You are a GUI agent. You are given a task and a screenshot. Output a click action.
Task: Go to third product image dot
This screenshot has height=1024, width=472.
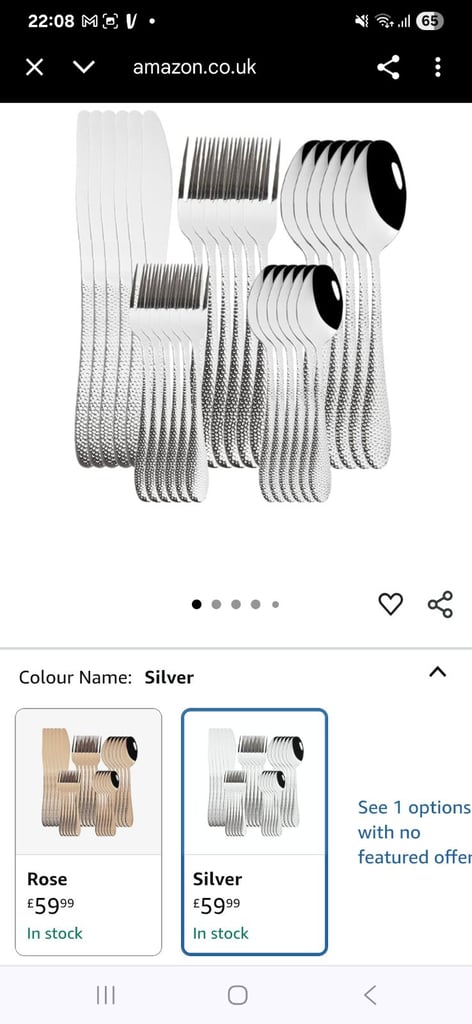coord(236,604)
